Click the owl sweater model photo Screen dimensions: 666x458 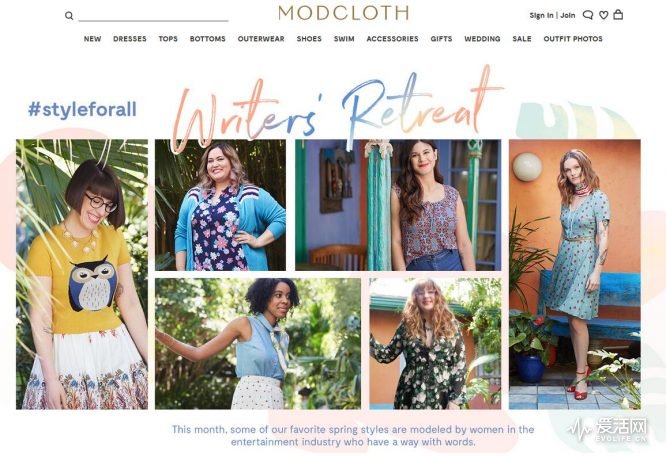(82, 274)
